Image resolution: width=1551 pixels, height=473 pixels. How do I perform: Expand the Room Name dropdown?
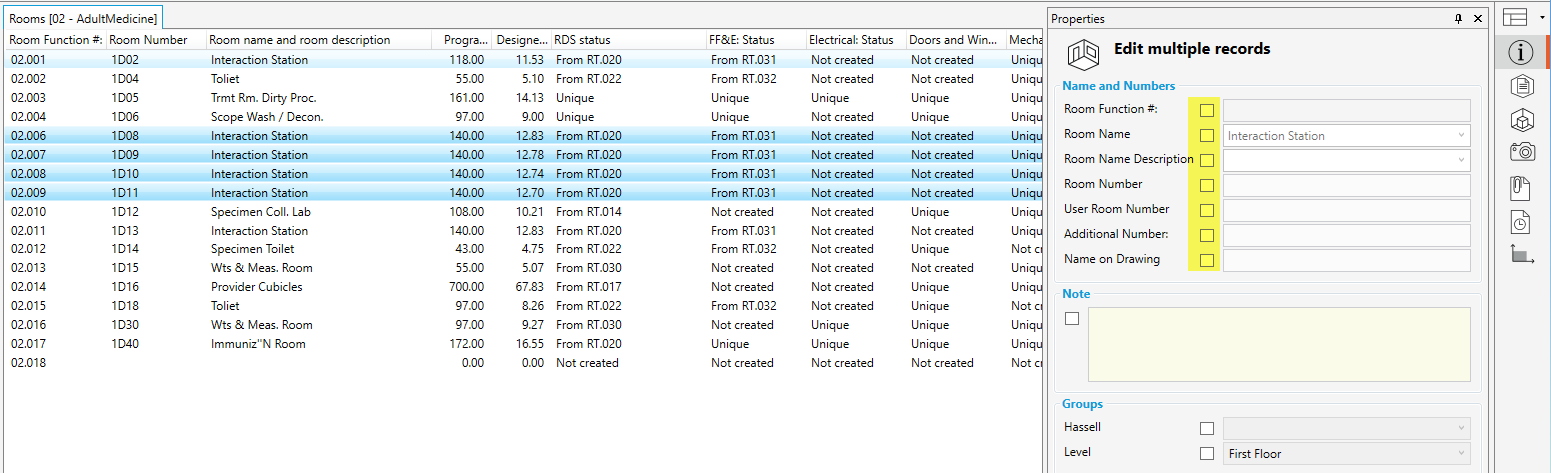(1461, 135)
